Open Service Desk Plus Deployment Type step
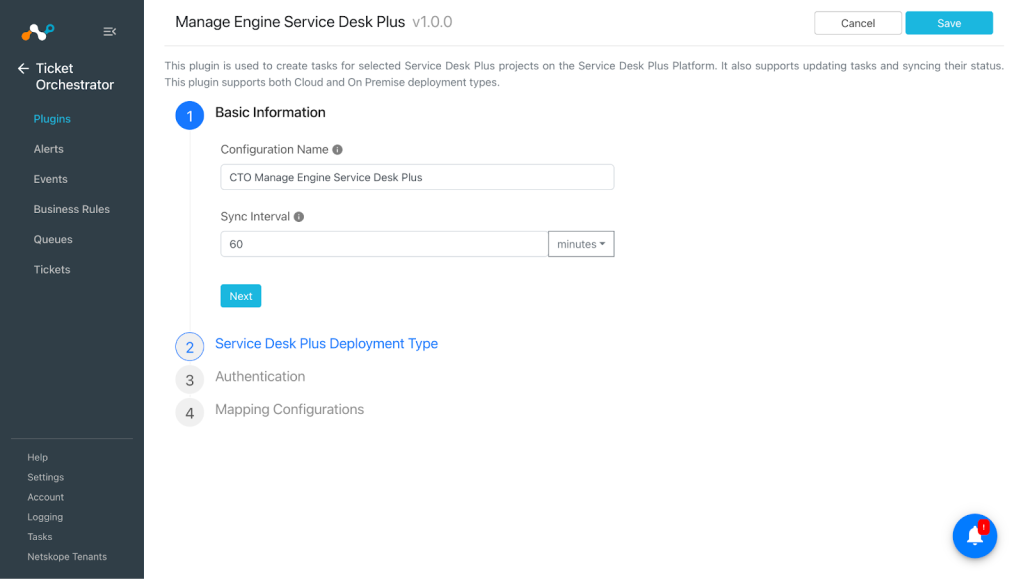1024x579 pixels. tap(327, 343)
